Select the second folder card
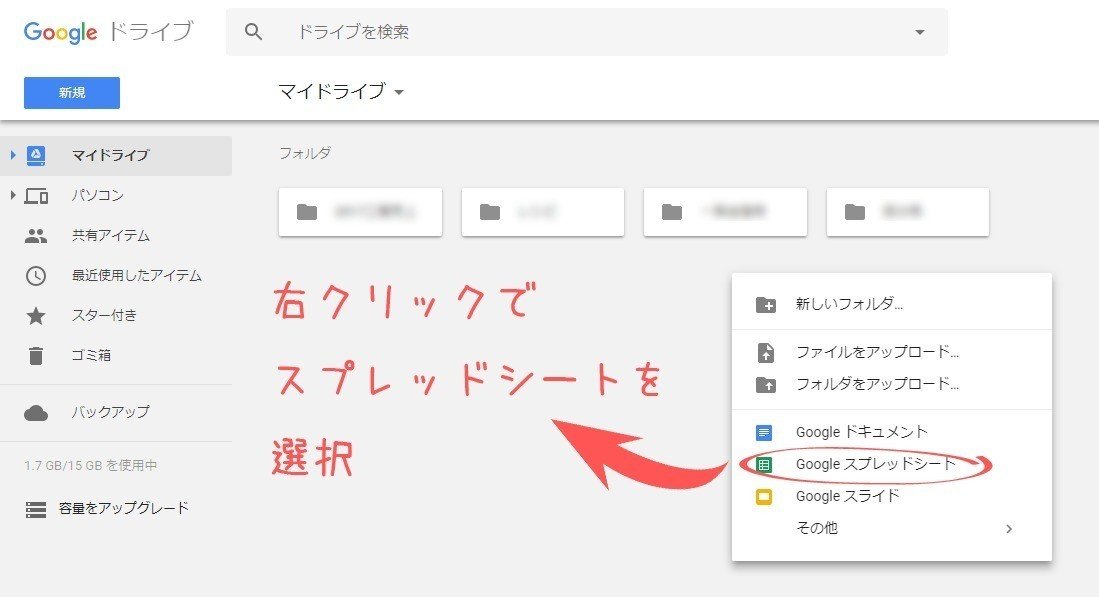This screenshot has width=1099, height=597. click(x=542, y=212)
